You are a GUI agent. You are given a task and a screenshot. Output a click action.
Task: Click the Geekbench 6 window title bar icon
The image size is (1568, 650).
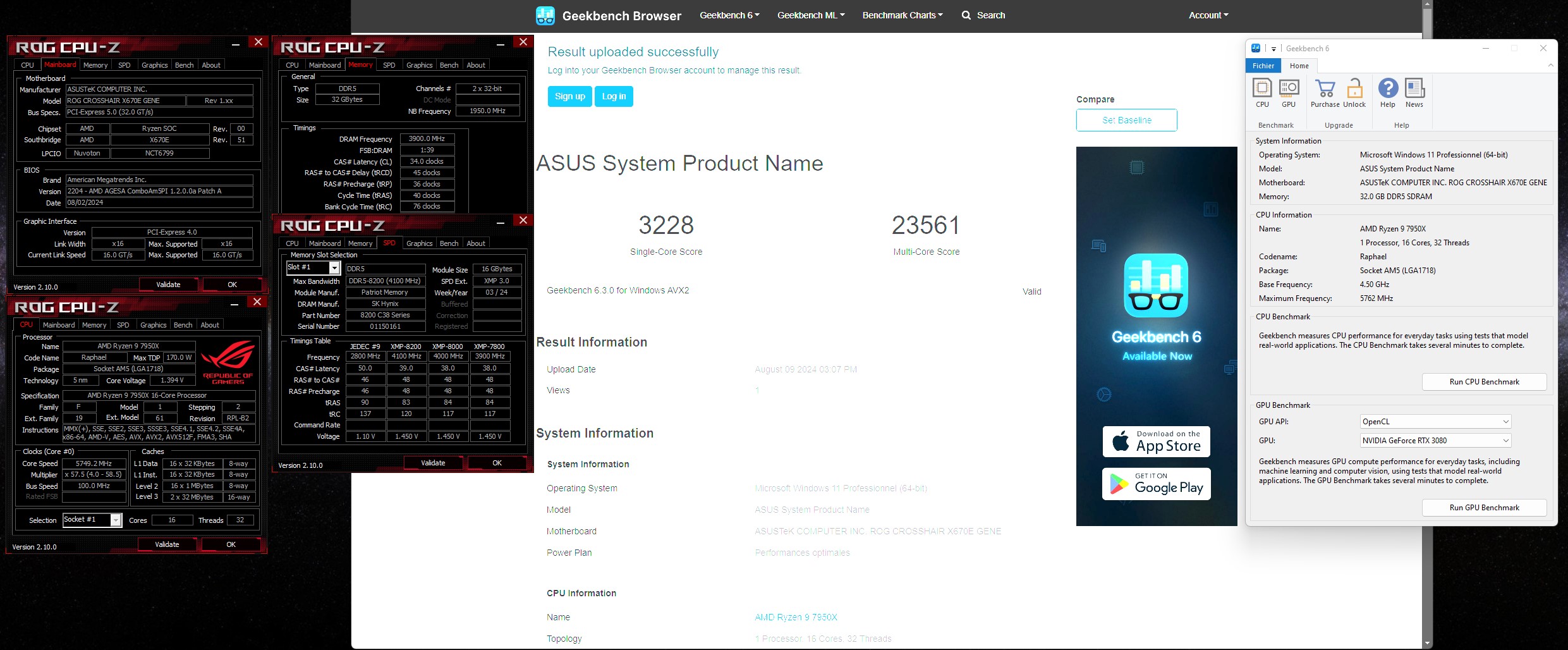click(x=1256, y=48)
